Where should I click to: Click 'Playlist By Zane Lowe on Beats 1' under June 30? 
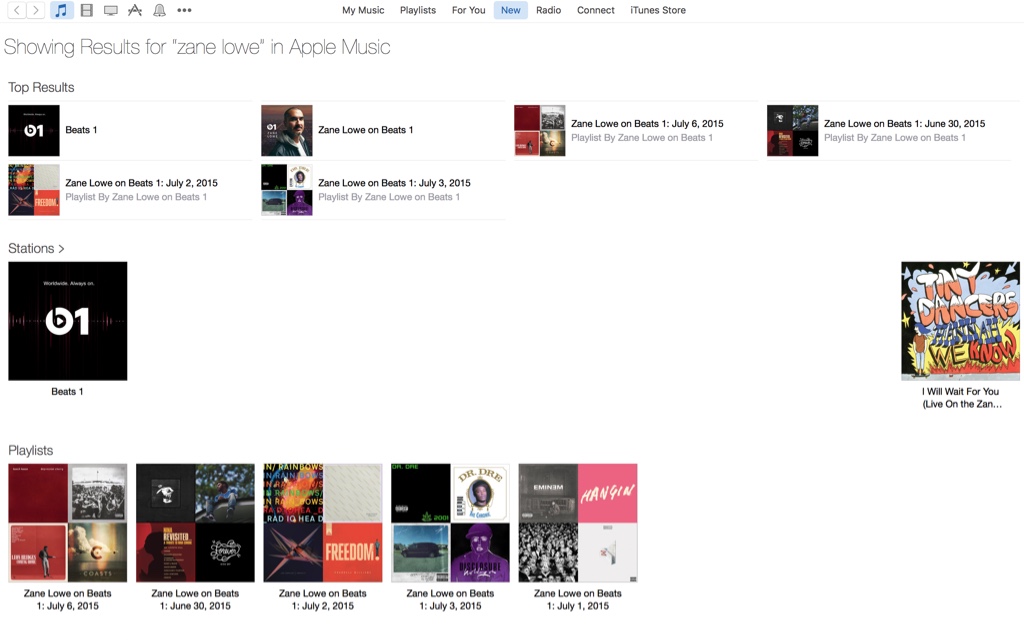tap(895, 138)
